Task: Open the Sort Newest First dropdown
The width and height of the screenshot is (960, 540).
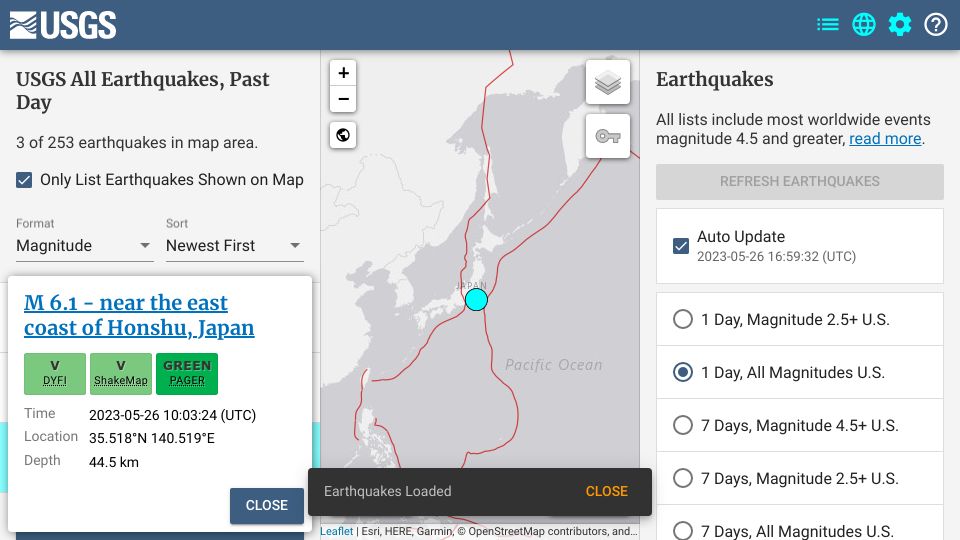Action: click(234, 246)
